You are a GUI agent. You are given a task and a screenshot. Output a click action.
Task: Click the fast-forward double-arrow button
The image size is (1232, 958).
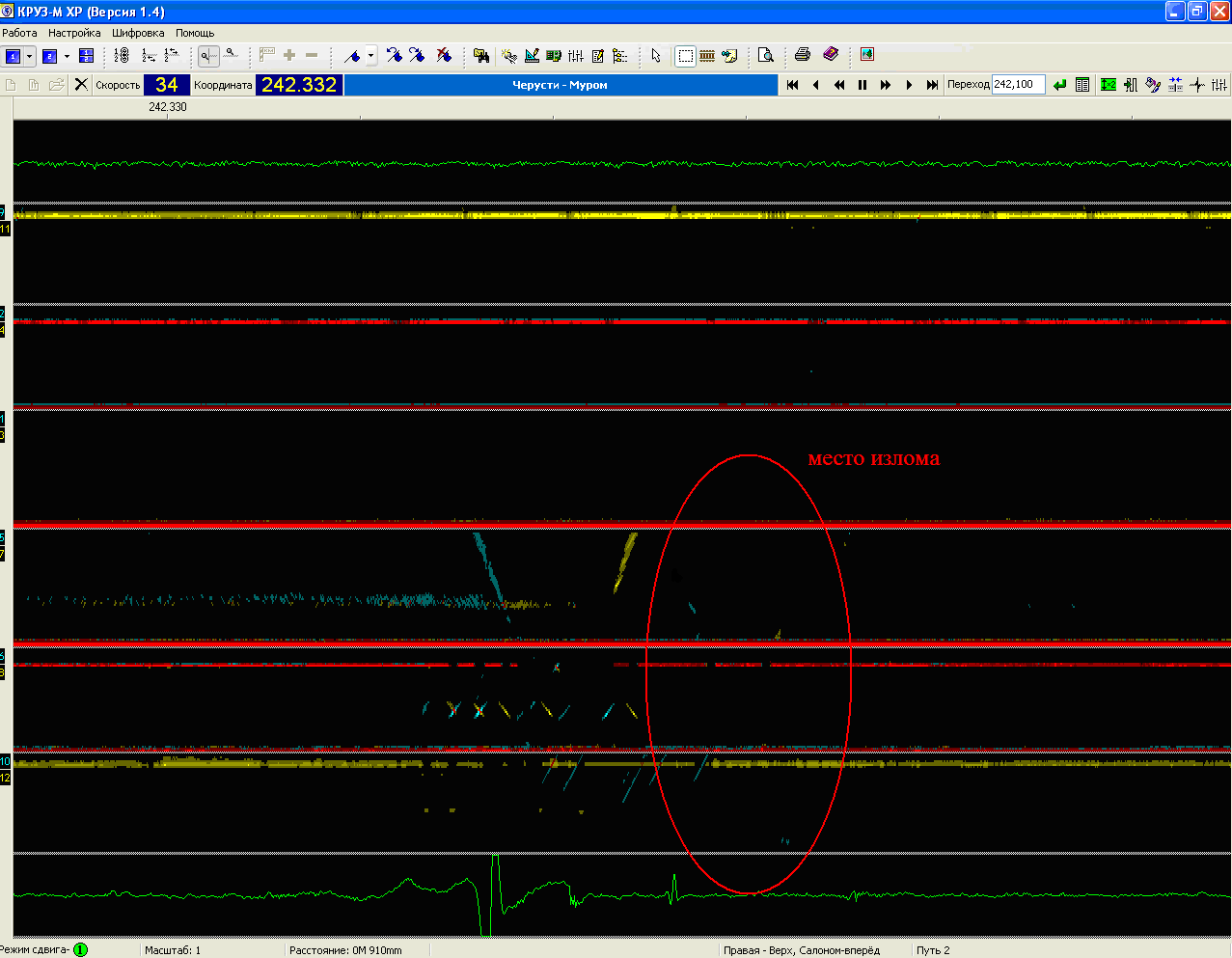pos(886,85)
